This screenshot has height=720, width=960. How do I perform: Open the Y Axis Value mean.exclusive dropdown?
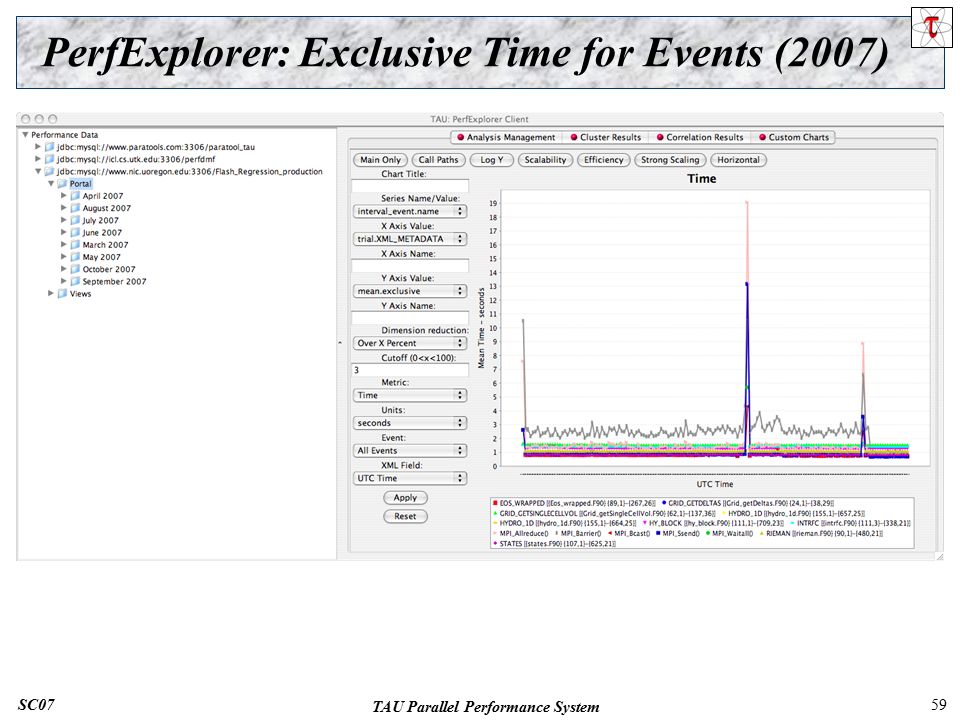click(410, 291)
